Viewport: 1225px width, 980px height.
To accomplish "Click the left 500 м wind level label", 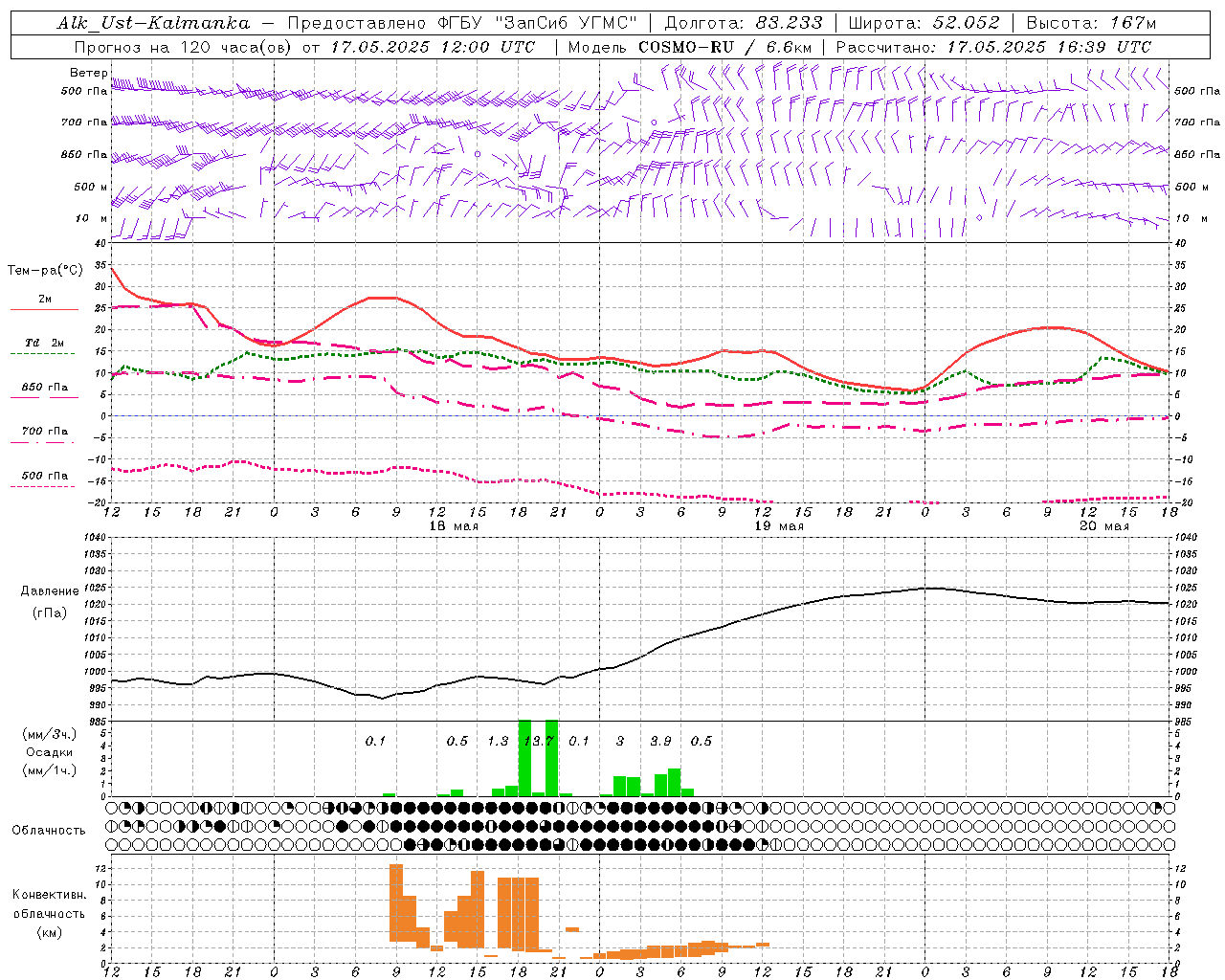I will [x=91, y=187].
